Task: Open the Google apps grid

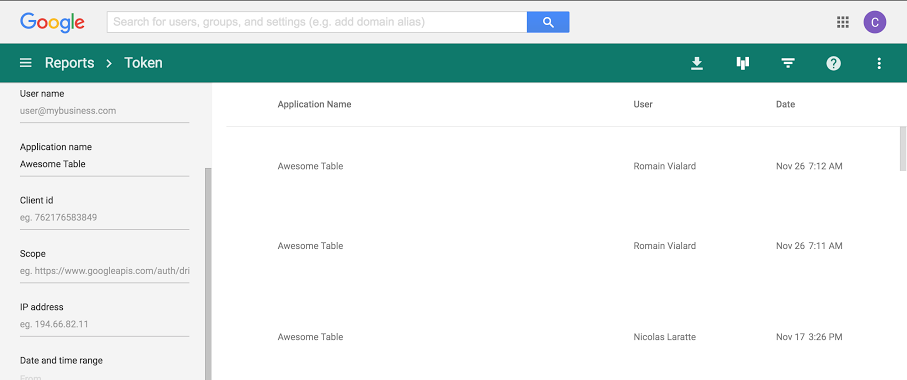Action: tap(843, 23)
